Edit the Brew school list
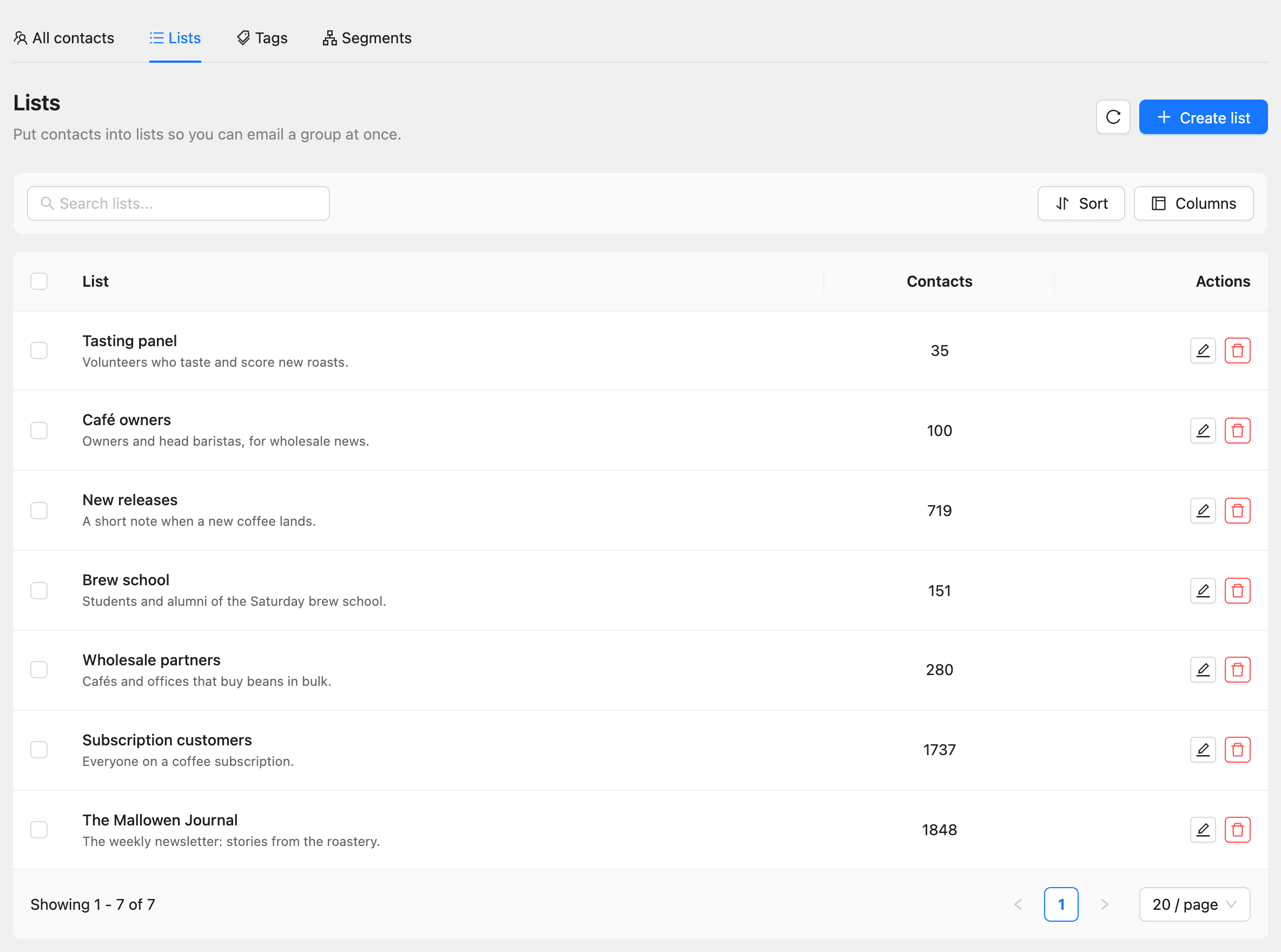1281x952 pixels. pyautogui.click(x=1203, y=591)
